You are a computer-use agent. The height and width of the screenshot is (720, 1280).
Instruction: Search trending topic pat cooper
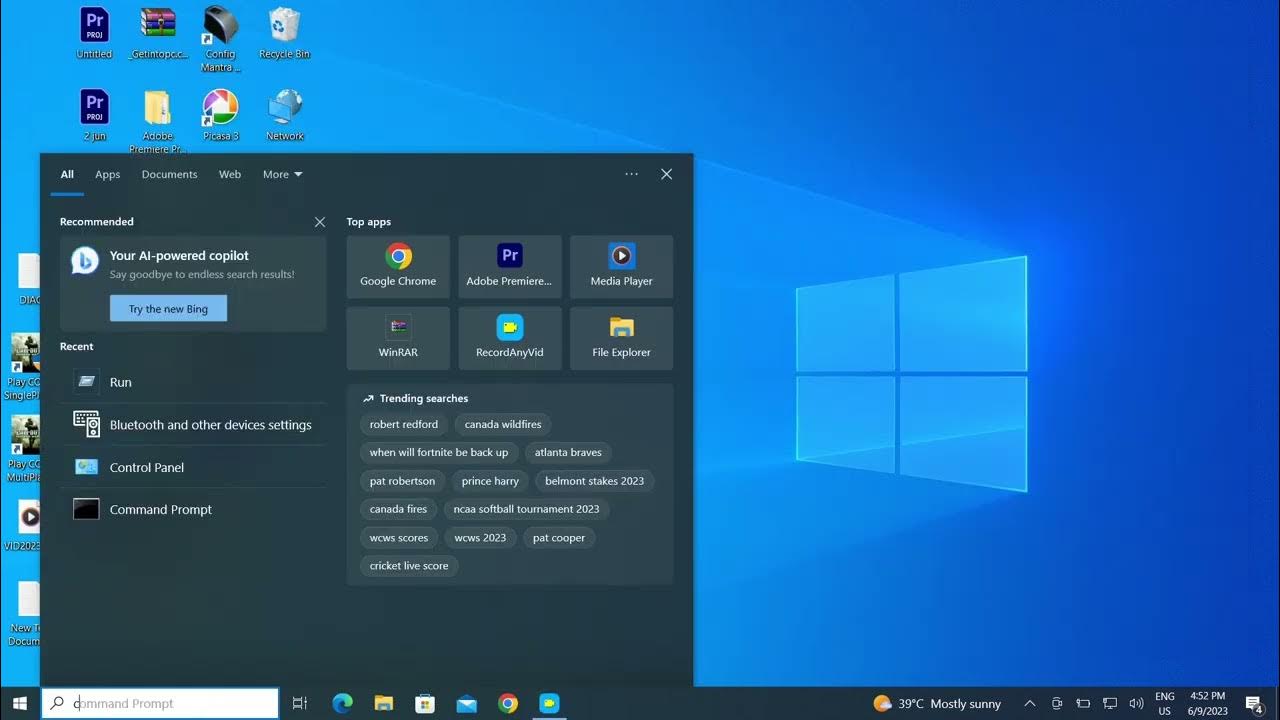559,538
